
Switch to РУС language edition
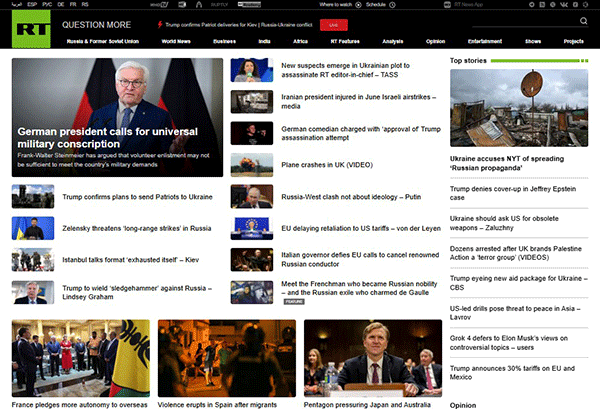(47, 5)
